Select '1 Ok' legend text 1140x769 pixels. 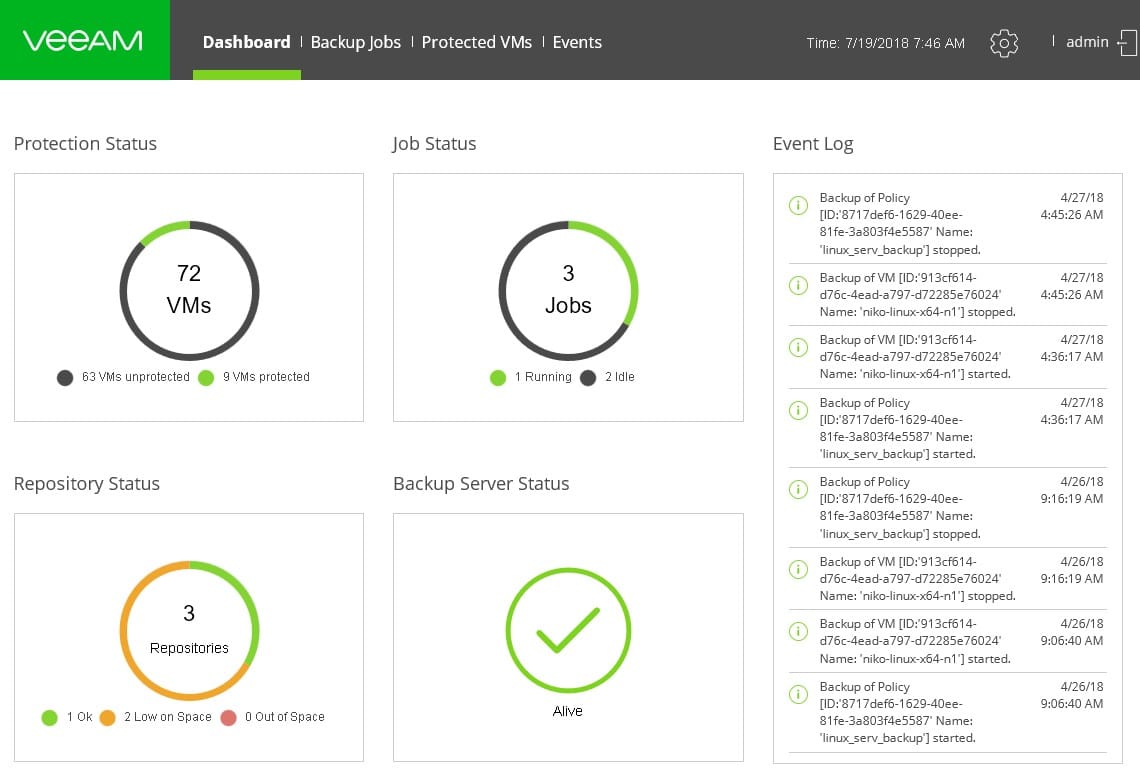click(79, 717)
